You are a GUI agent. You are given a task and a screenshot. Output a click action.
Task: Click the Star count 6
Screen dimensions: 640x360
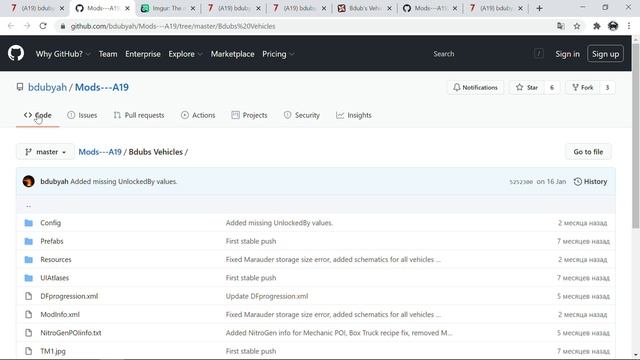tap(552, 87)
